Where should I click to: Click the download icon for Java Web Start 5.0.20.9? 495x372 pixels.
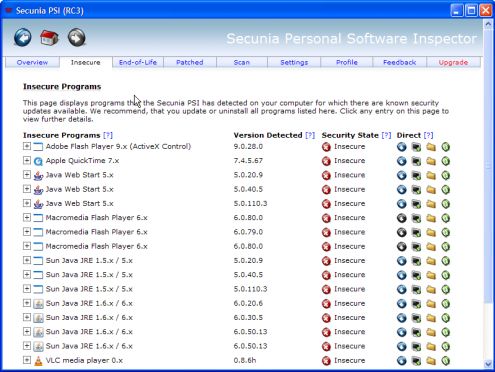click(402, 175)
